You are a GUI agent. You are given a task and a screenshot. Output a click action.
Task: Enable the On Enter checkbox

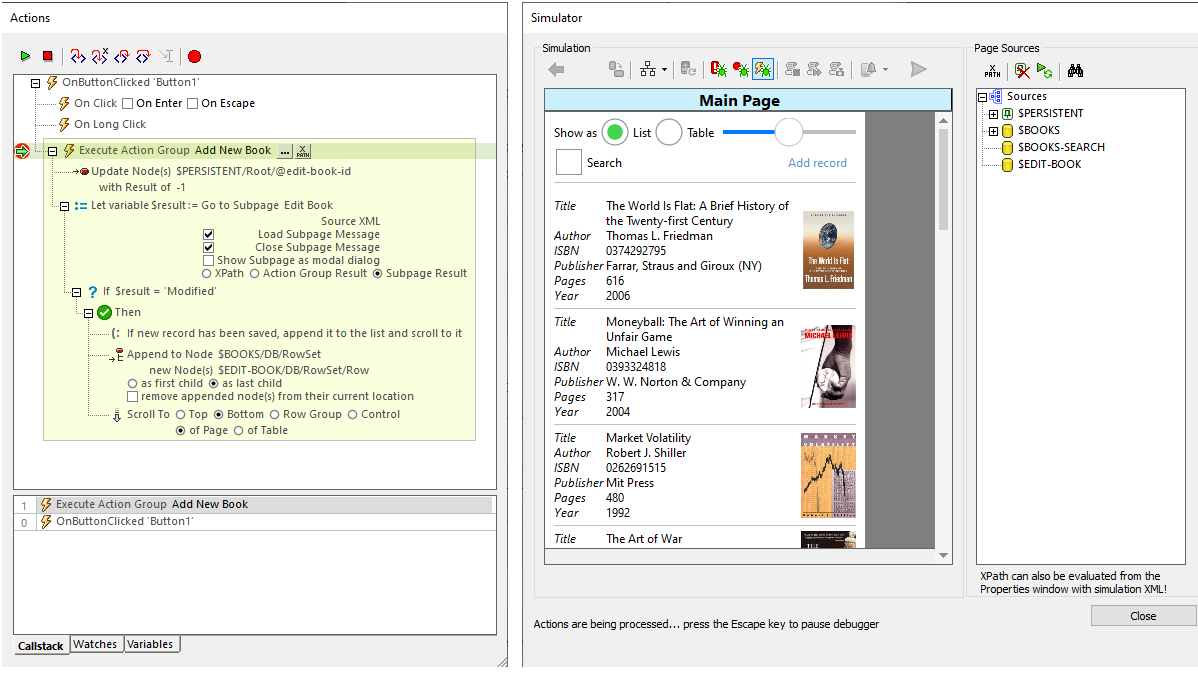128,103
